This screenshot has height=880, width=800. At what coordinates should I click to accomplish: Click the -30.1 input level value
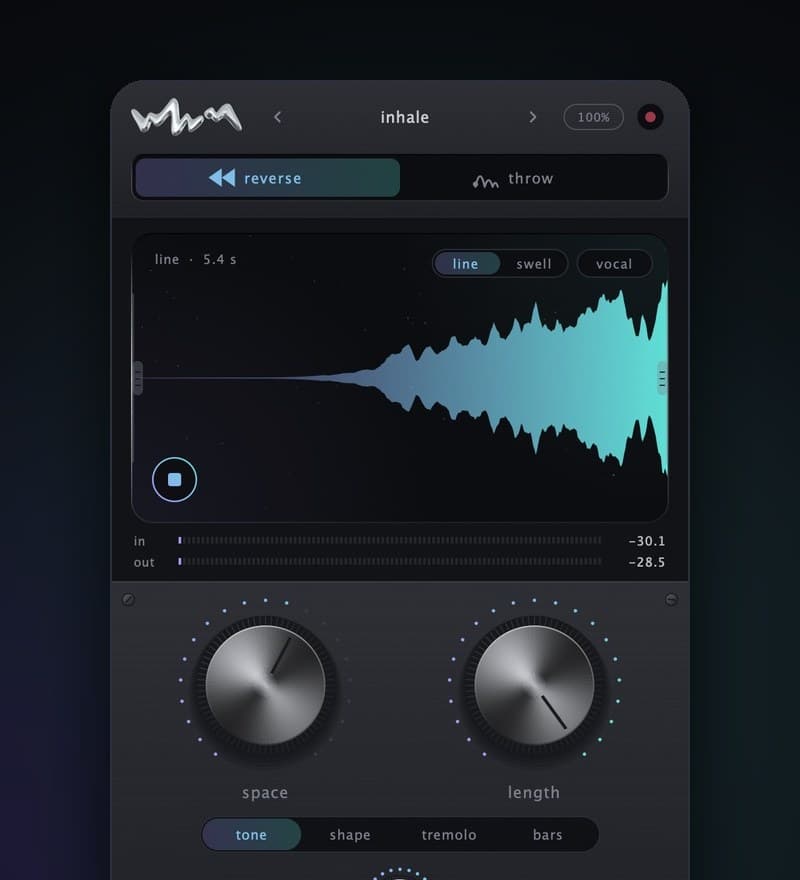tap(647, 541)
